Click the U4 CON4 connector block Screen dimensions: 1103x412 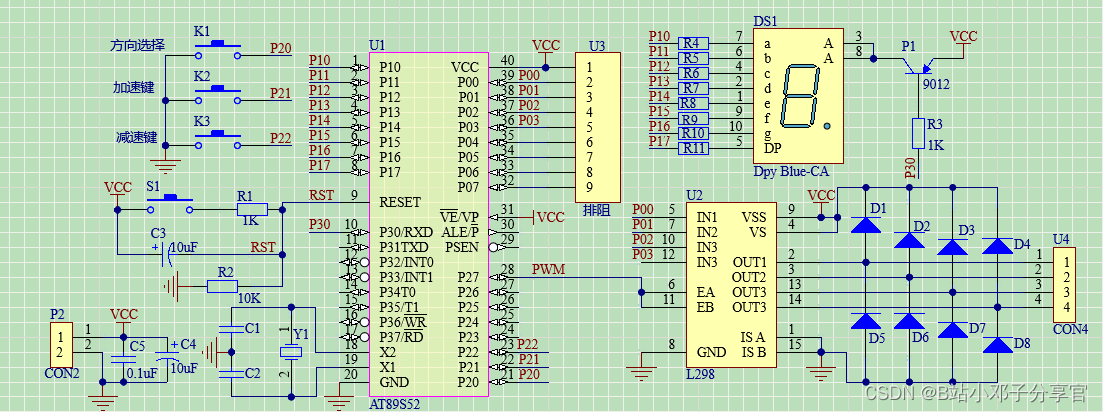click(1063, 284)
